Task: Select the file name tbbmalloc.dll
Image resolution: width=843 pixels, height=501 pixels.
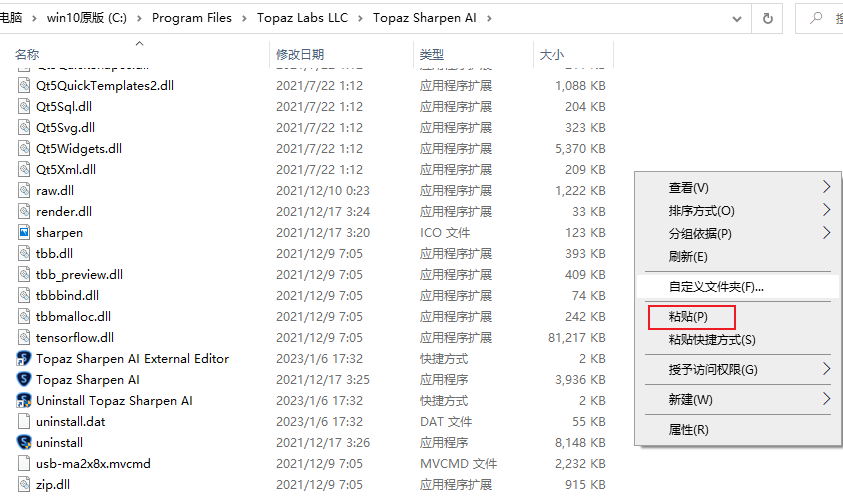Action: point(73,316)
